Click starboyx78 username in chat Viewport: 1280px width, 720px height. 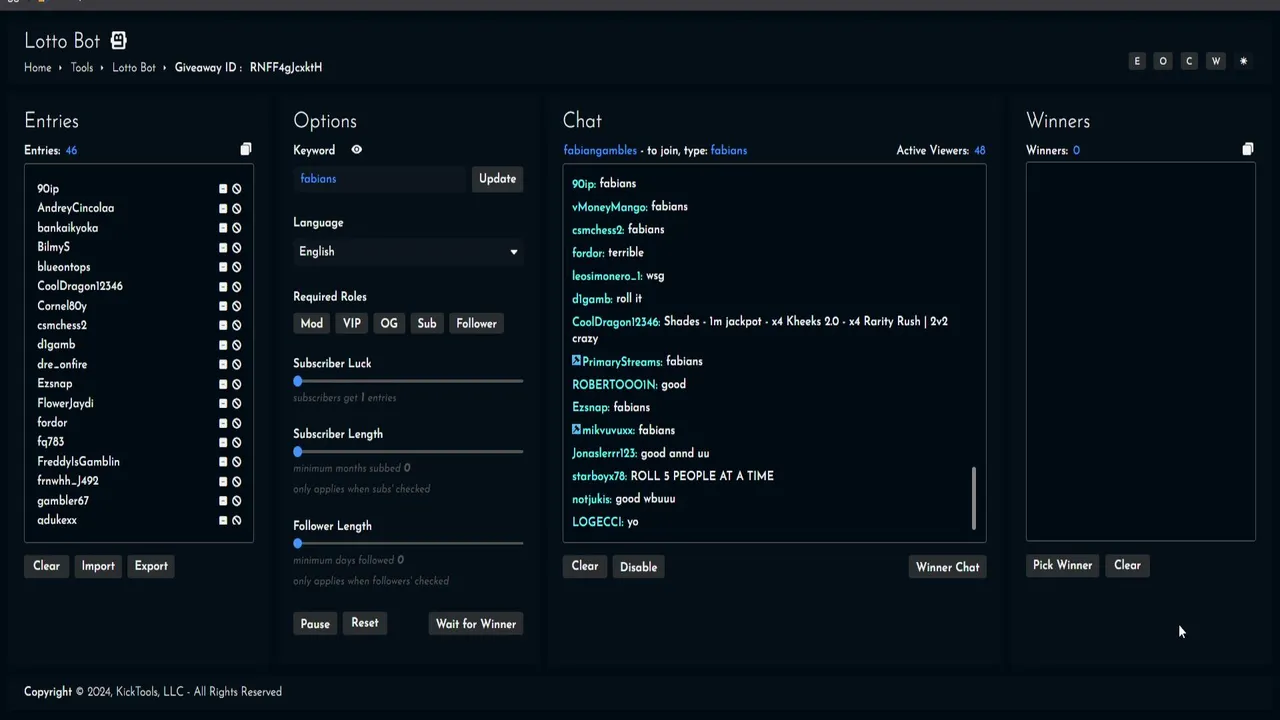(x=599, y=477)
